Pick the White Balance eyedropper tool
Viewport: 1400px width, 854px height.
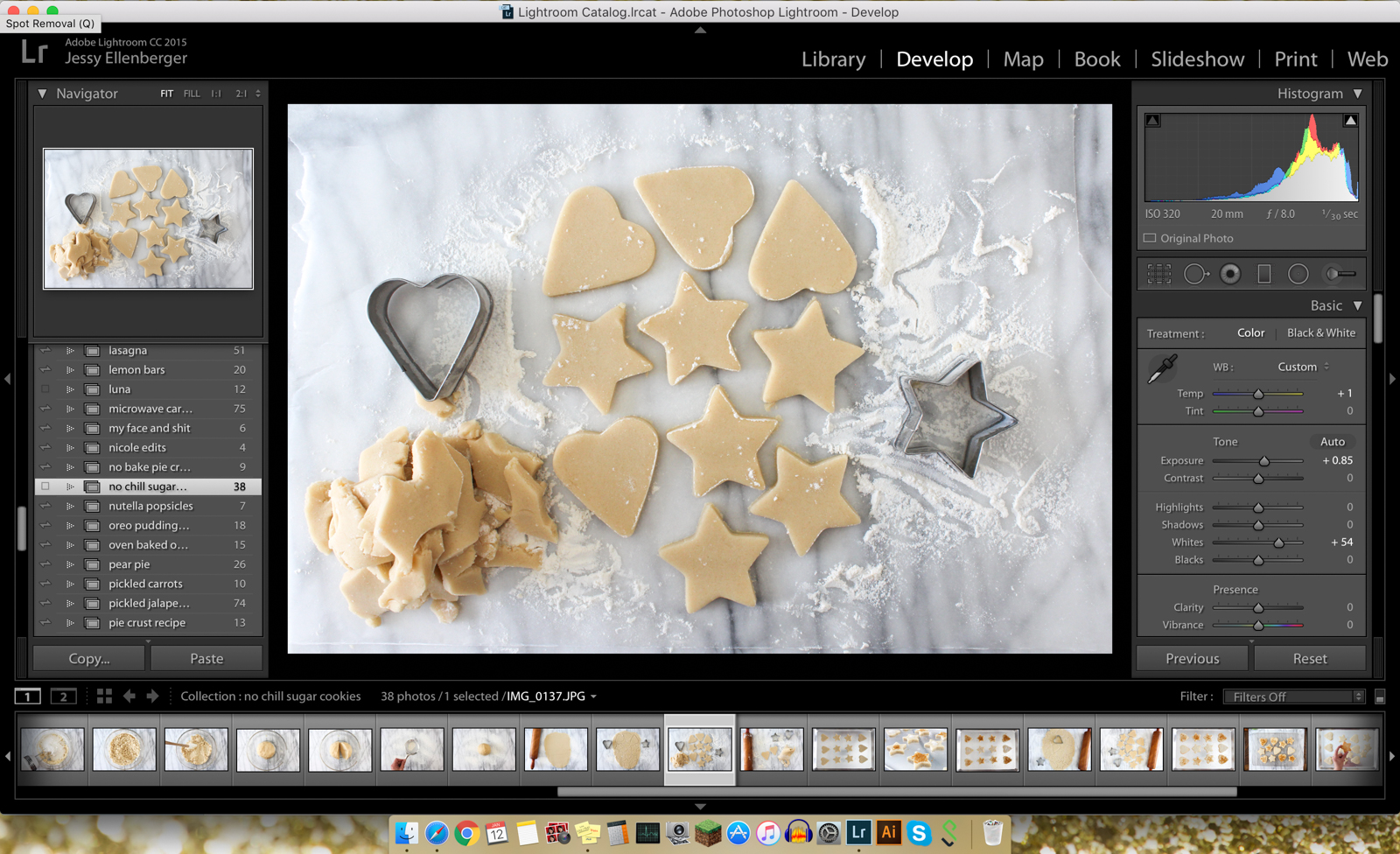point(1163,368)
